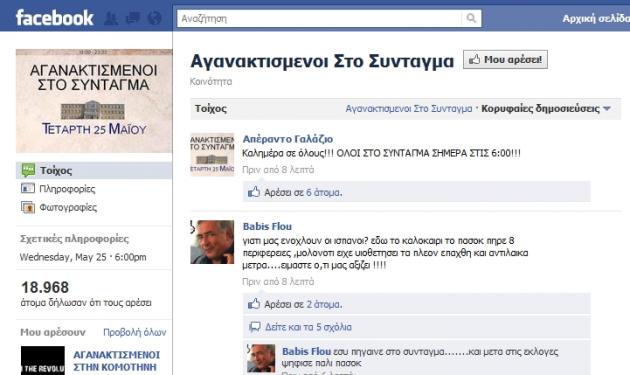
Task: Click Μου αρέσουν section heading
Action: click(x=53, y=332)
